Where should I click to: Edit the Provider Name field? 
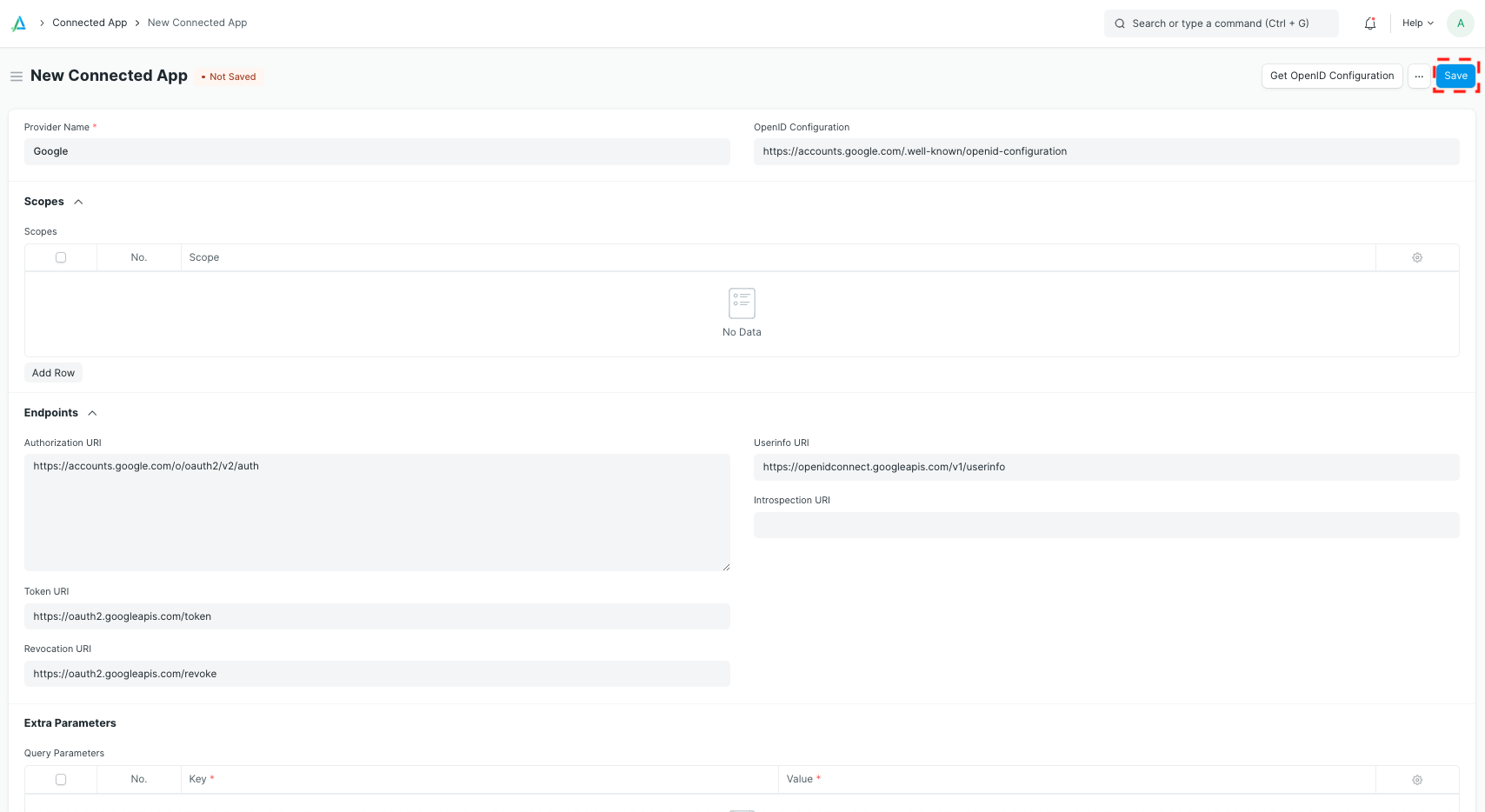(x=377, y=151)
